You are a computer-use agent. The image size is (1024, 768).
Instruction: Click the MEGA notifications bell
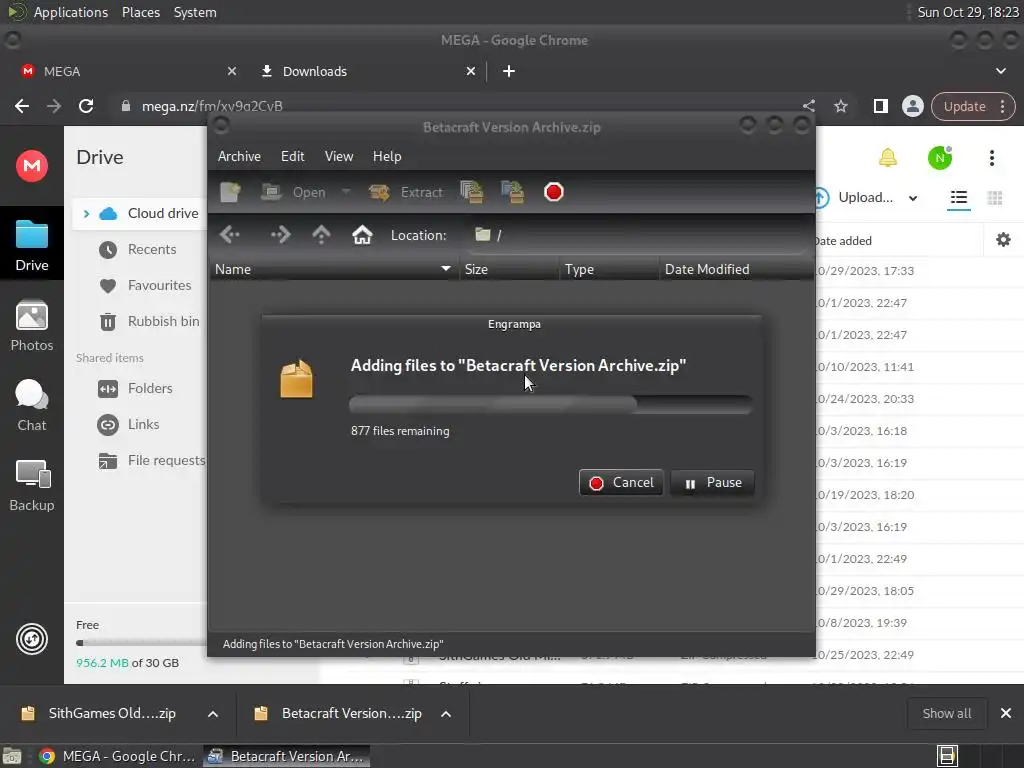(888, 157)
